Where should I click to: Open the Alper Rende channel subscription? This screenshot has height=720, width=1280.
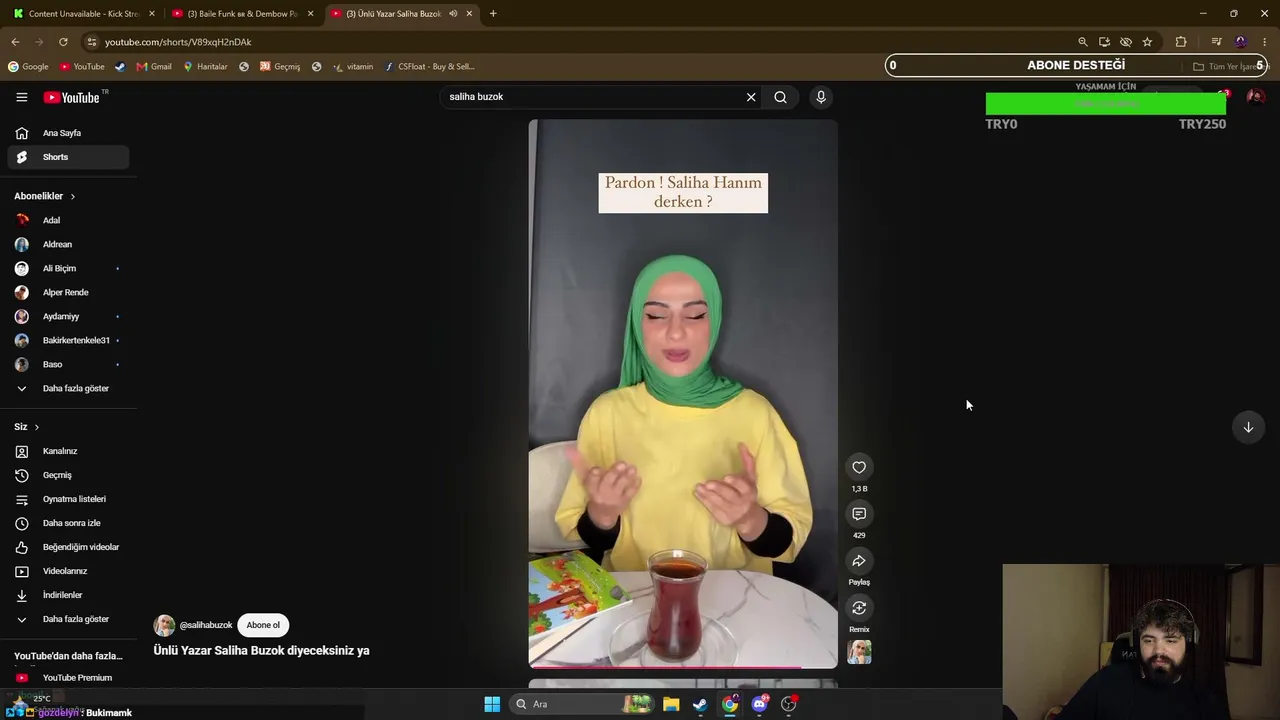coord(68,292)
